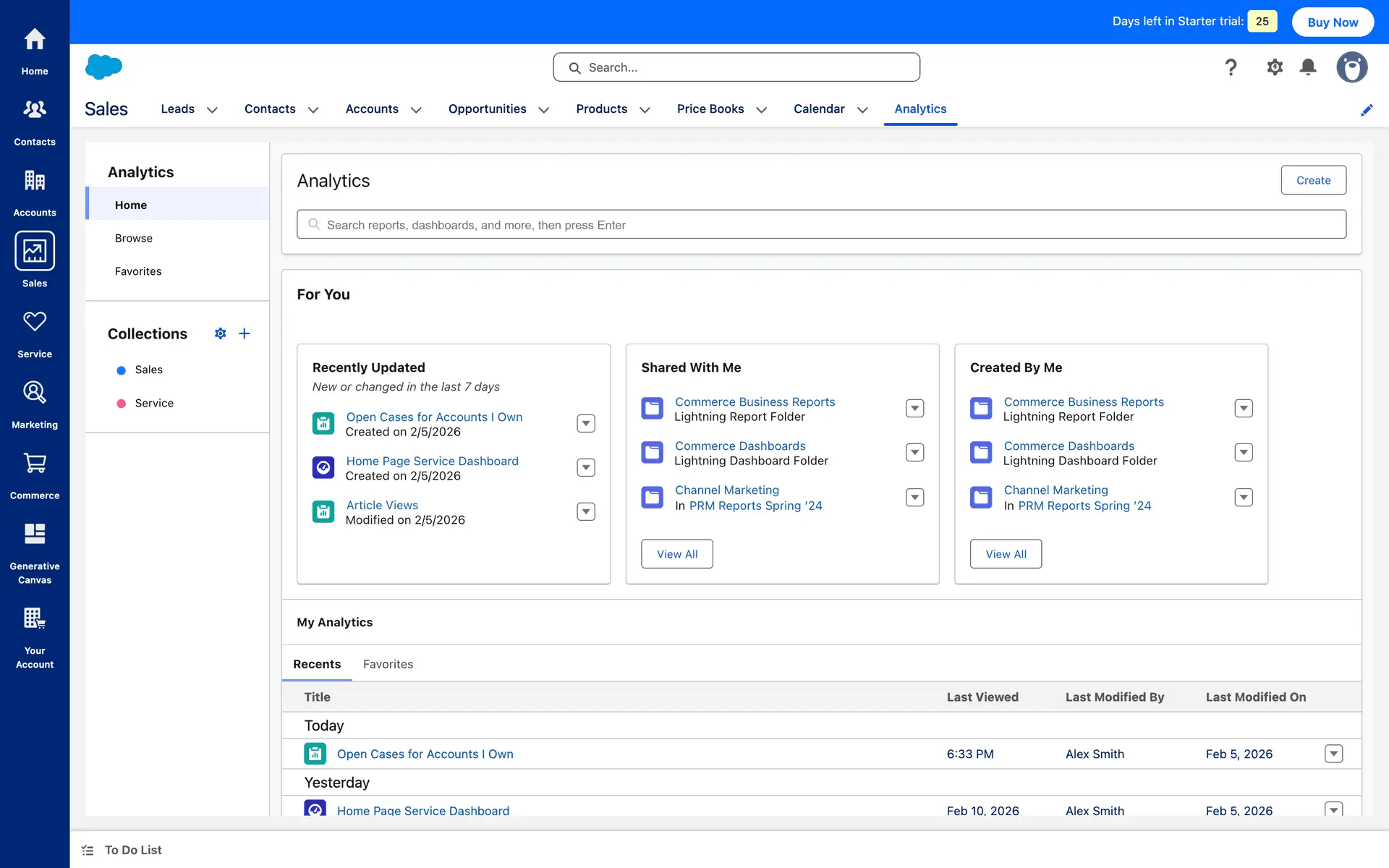Open actions menu for Article Views

point(585,512)
